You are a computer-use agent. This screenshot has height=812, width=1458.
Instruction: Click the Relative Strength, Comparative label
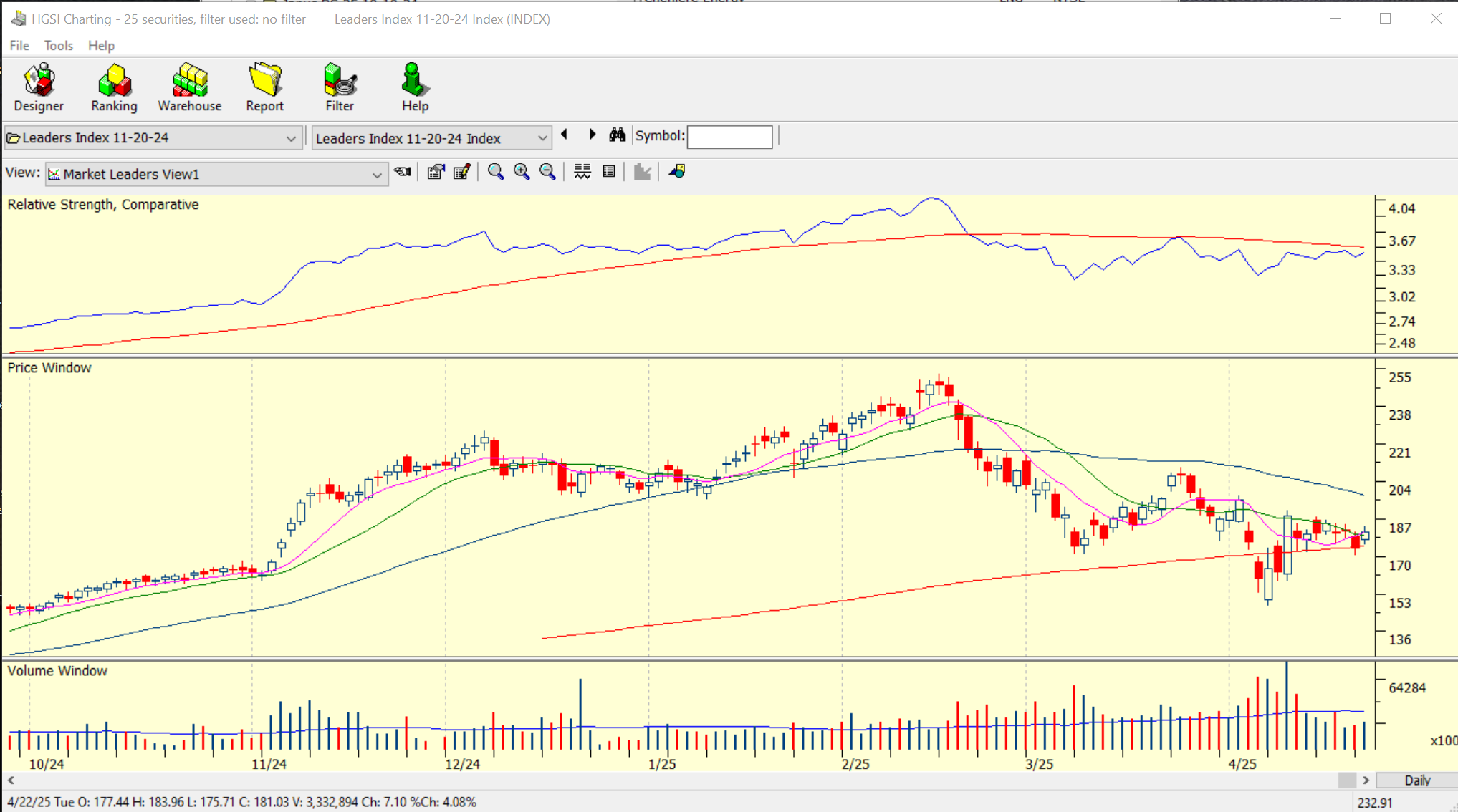click(103, 205)
